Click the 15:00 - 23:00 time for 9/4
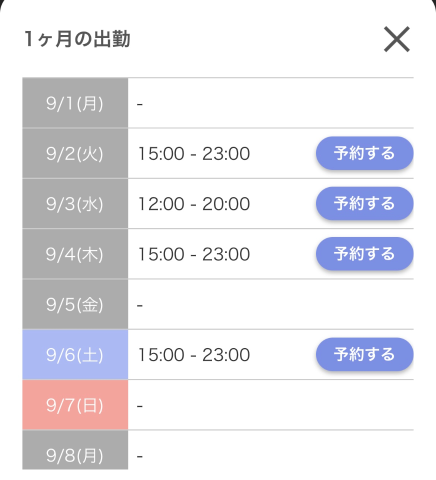The height and width of the screenshot is (480, 436). coord(194,254)
